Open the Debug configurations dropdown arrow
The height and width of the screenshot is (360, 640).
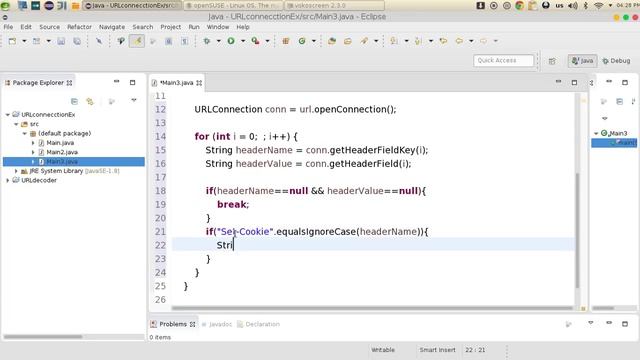pyautogui.click(x=218, y=41)
